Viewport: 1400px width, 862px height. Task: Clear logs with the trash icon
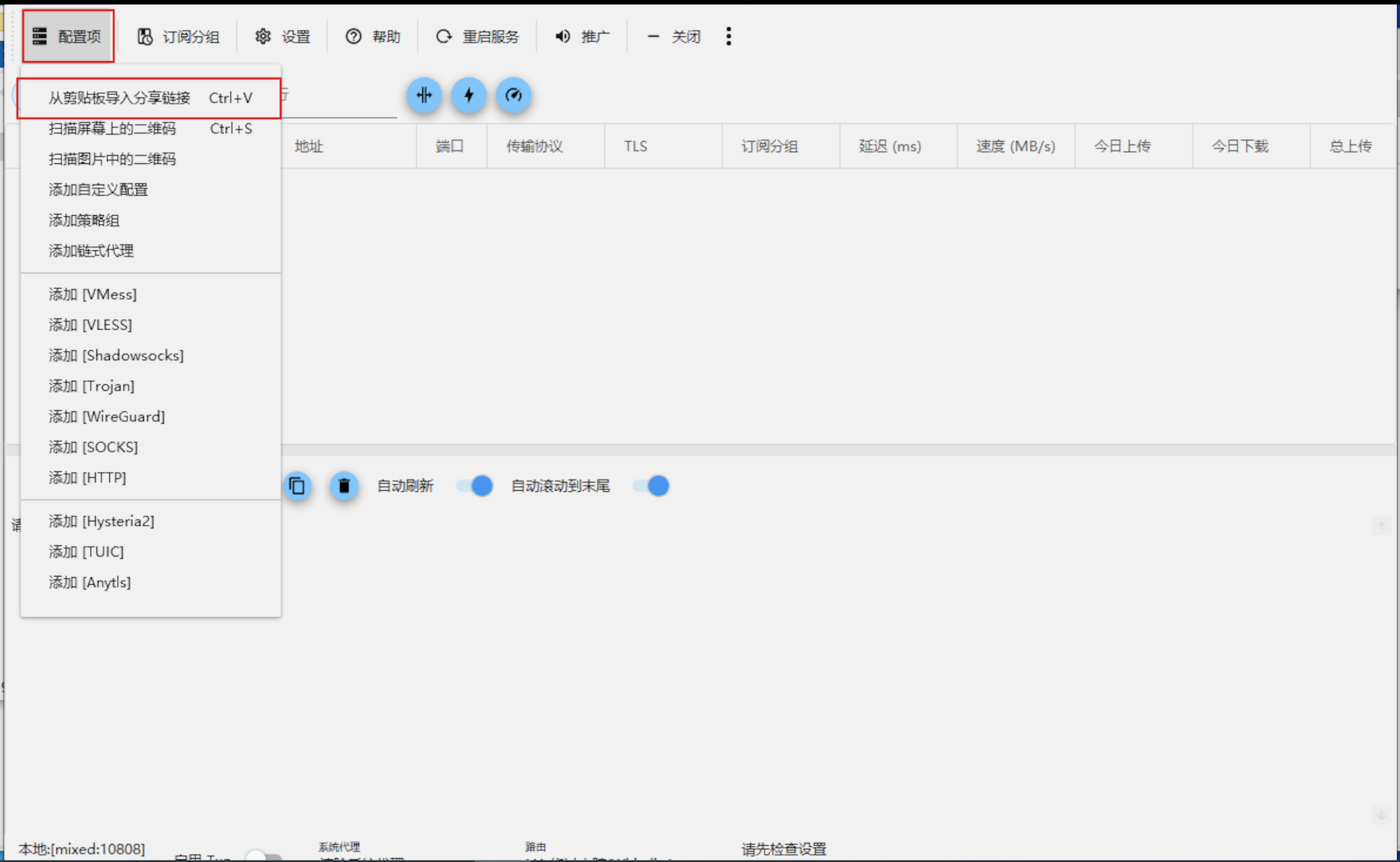(344, 486)
